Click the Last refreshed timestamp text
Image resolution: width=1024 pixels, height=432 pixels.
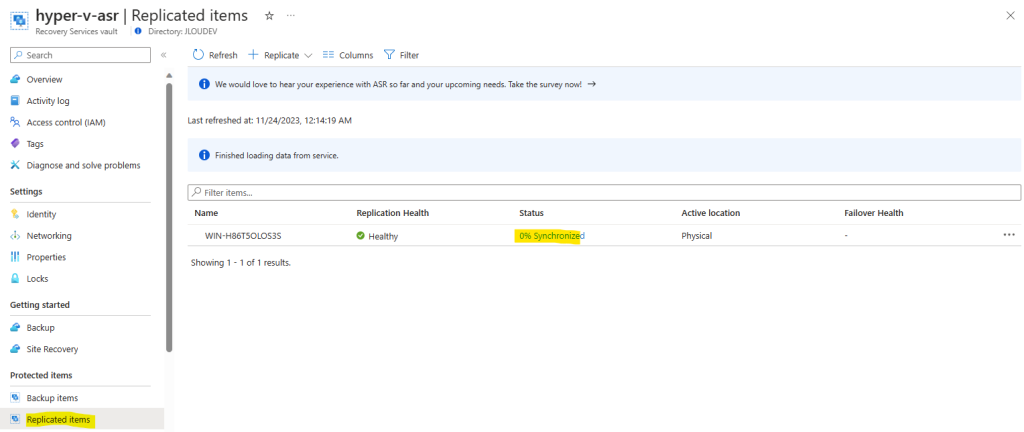[270, 121]
